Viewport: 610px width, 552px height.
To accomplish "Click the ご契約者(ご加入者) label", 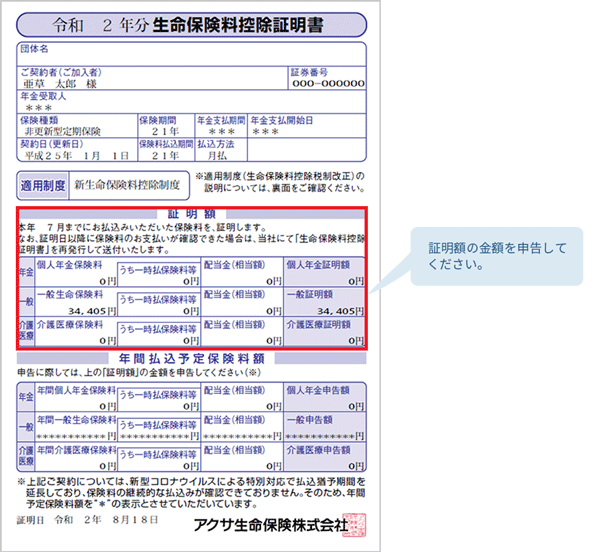I will click(61, 72).
